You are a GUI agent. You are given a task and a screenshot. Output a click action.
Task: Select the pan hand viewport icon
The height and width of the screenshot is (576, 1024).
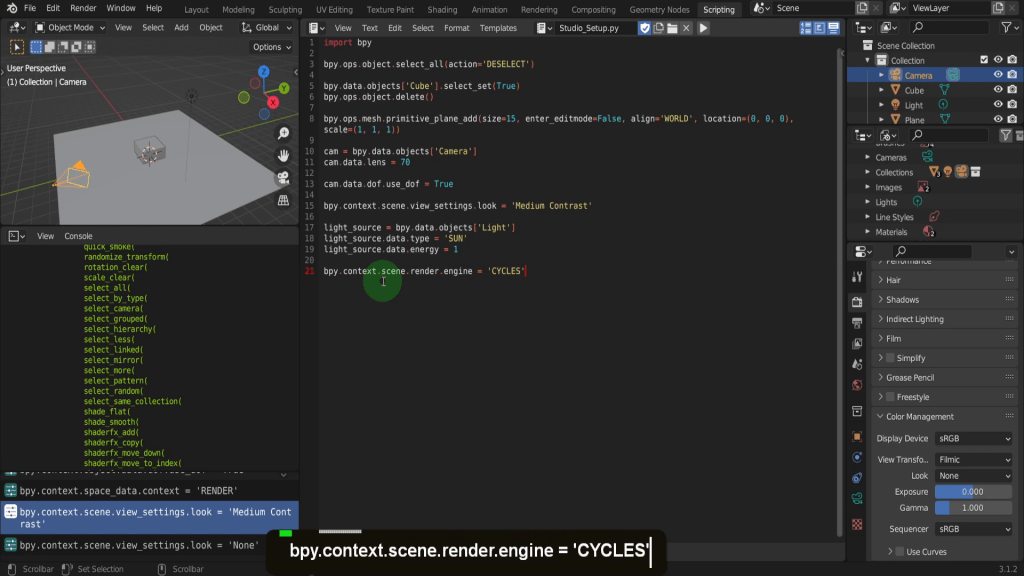(x=284, y=156)
